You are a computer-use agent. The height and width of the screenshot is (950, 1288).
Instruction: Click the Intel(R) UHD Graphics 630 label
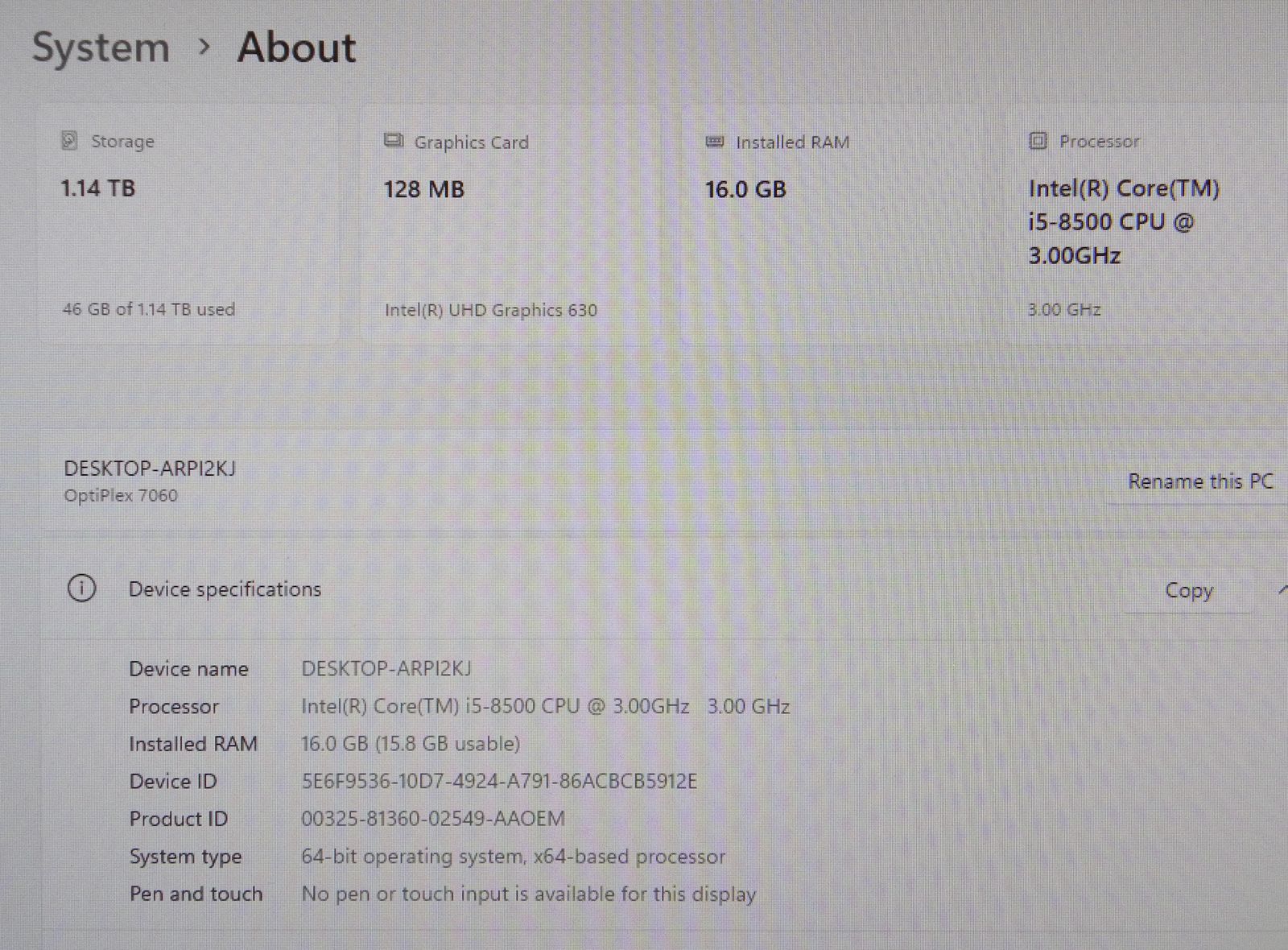point(490,310)
